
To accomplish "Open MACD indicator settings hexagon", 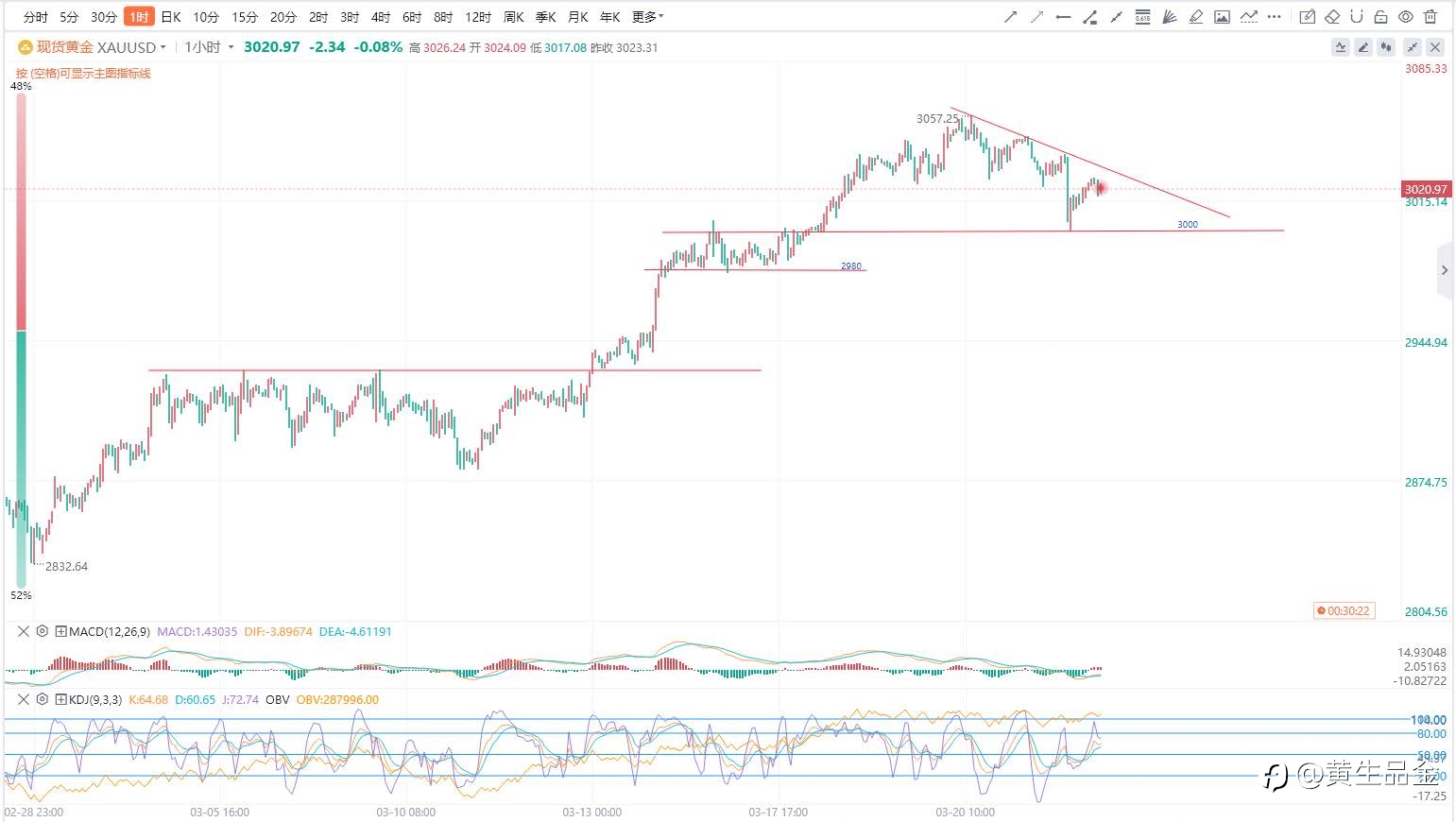I will point(42,631).
